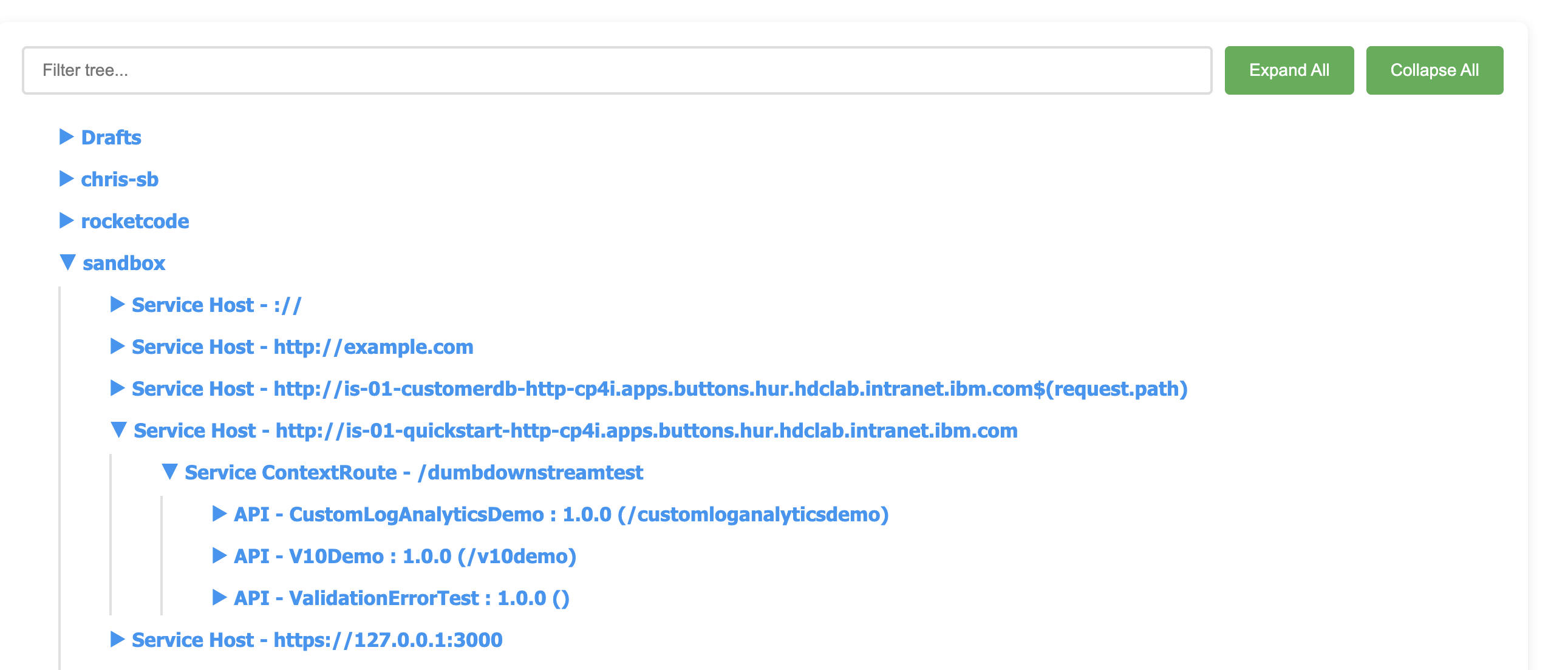
Task: Expand the chris-sb node arrow
Action: (66, 179)
